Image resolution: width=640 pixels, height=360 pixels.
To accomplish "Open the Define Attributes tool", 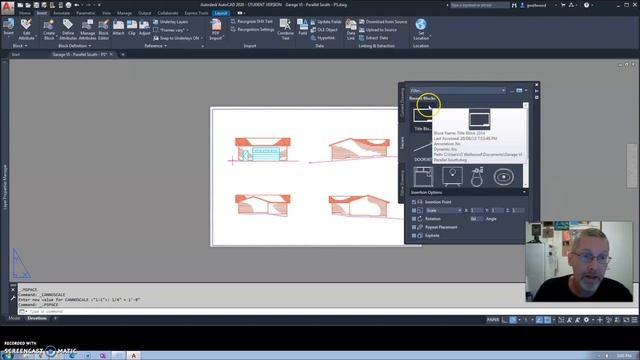I will (68, 29).
